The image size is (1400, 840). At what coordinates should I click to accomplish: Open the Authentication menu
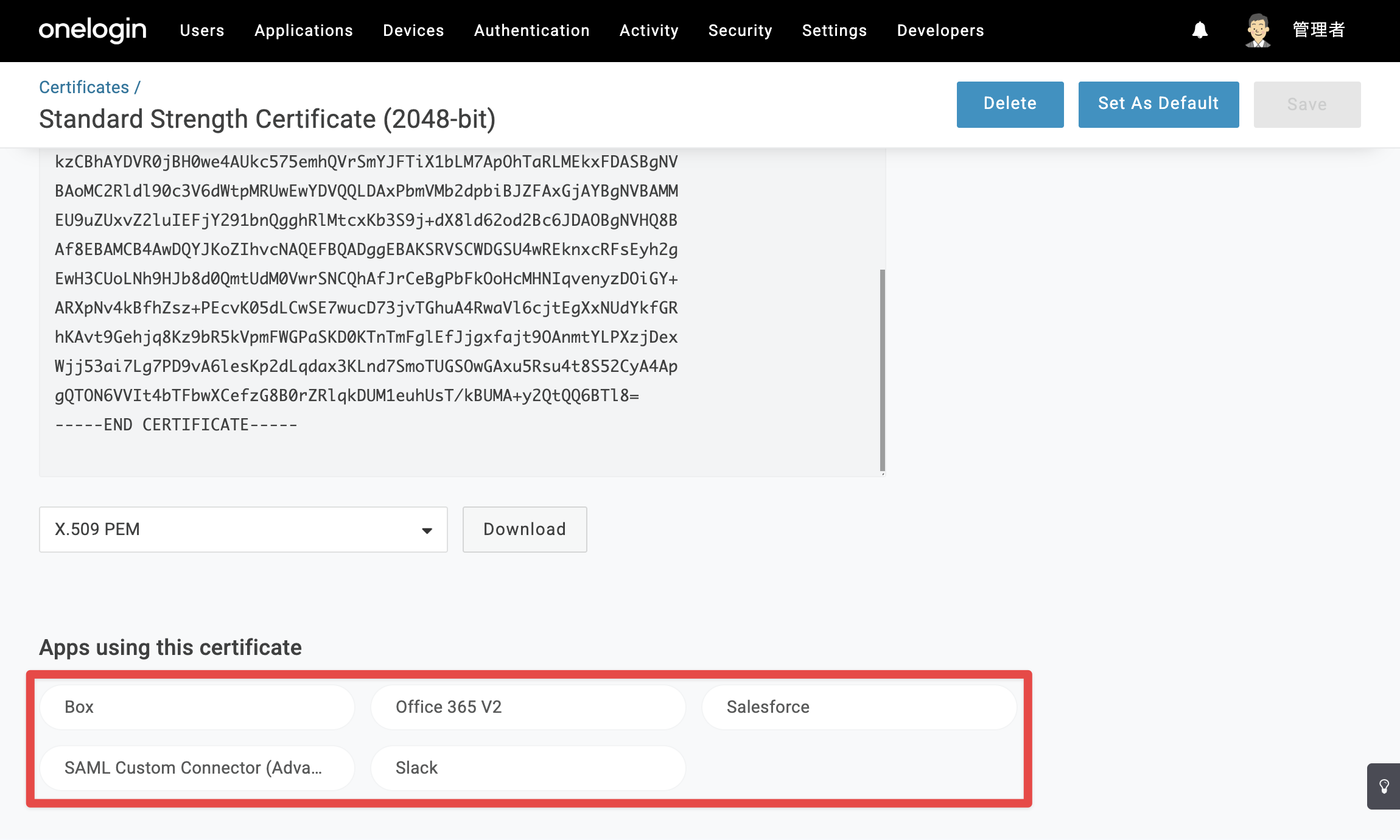point(531,30)
